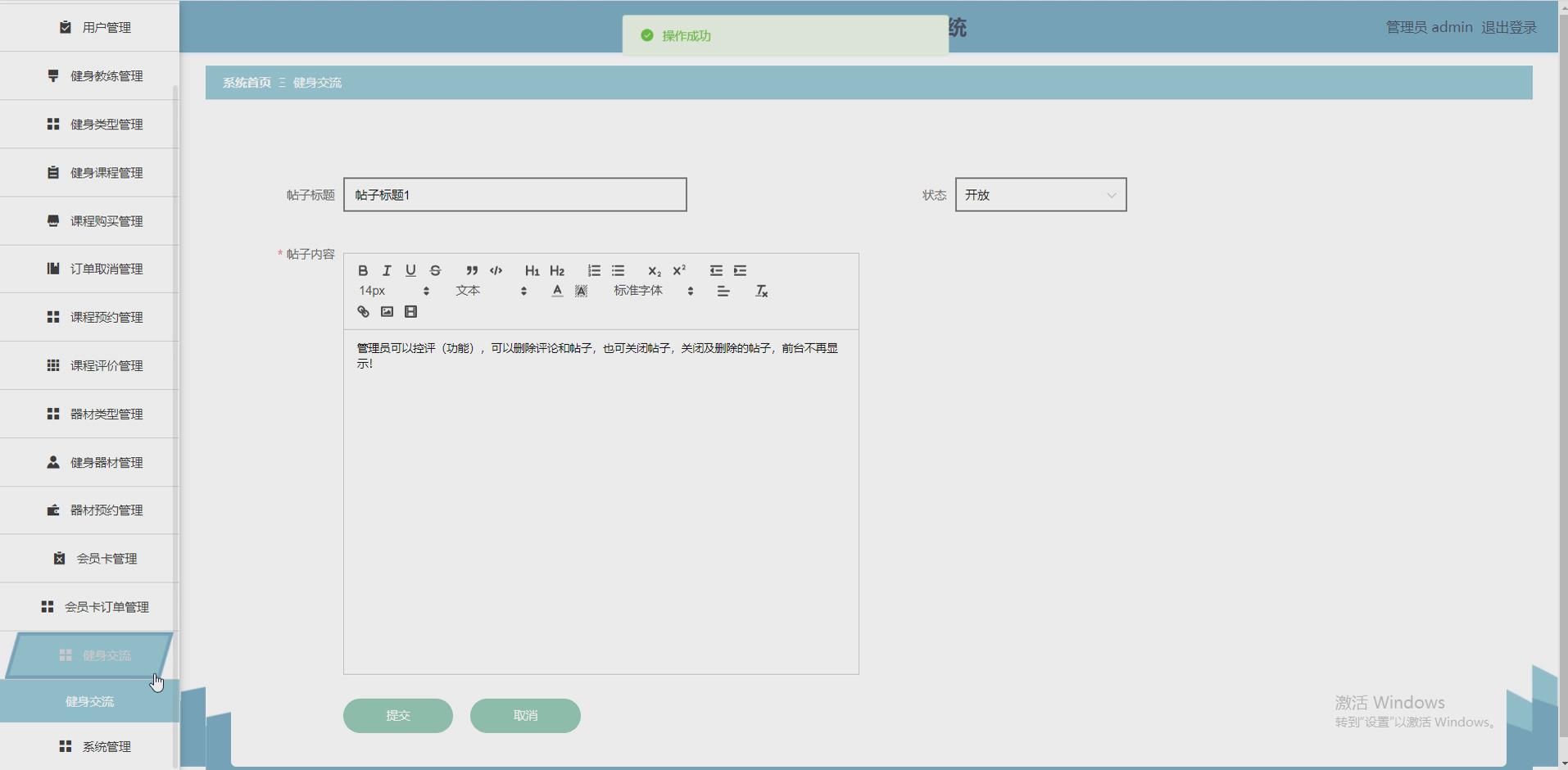Image resolution: width=1568 pixels, height=770 pixels.
Task: Create a bulleted list
Action: (618, 270)
